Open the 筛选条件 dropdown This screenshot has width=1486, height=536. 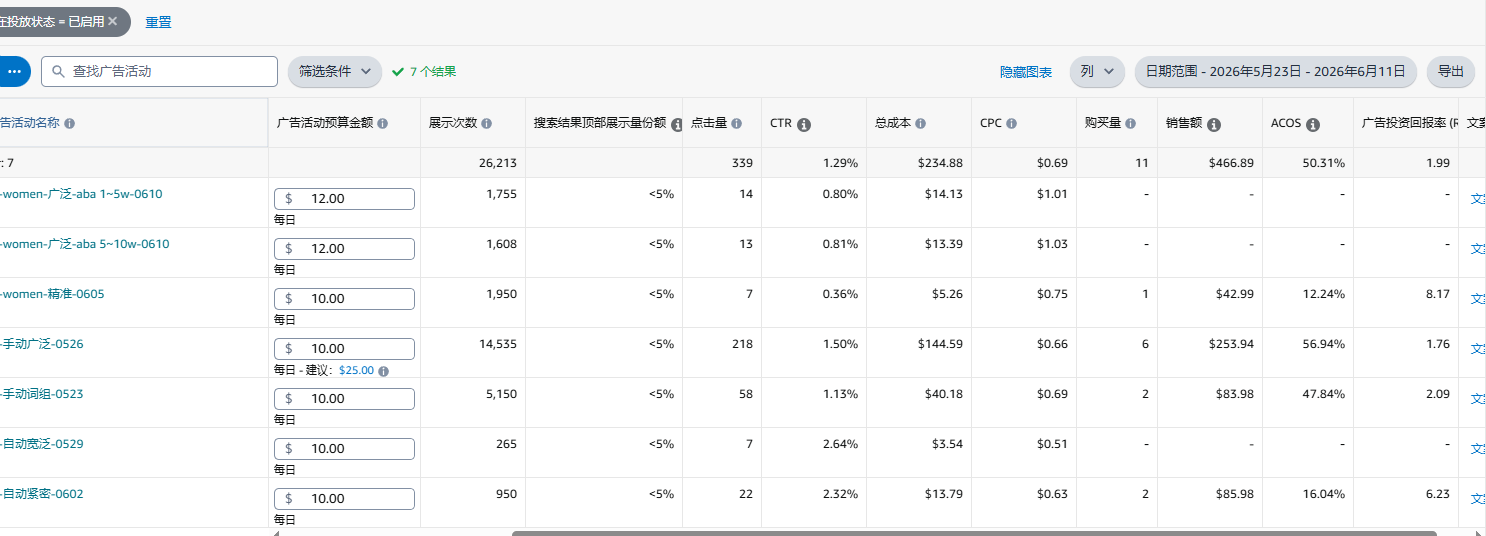(x=335, y=72)
